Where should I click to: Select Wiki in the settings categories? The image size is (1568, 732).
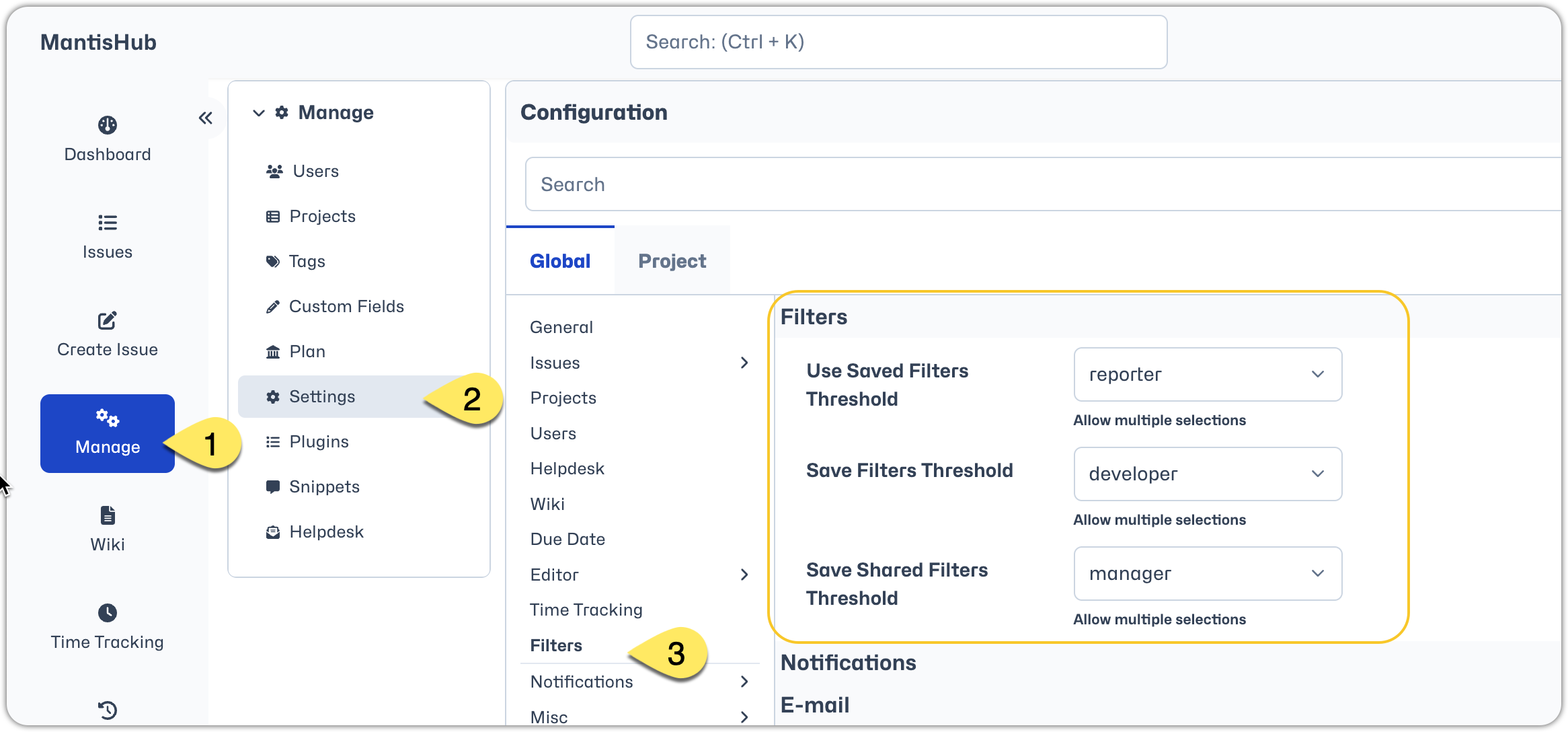pos(547,505)
